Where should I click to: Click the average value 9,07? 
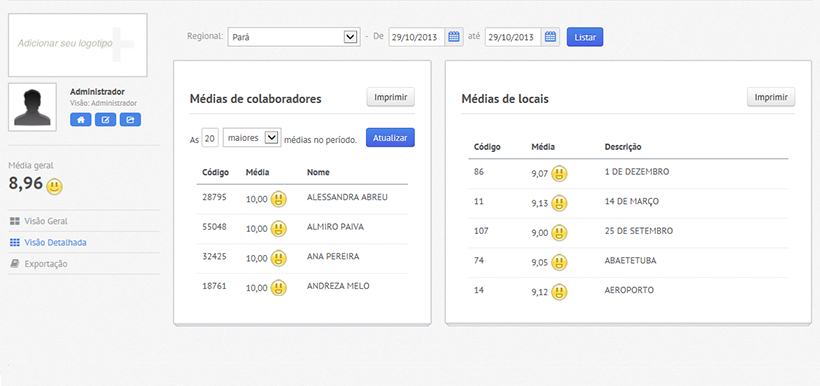[x=539, y=174]
